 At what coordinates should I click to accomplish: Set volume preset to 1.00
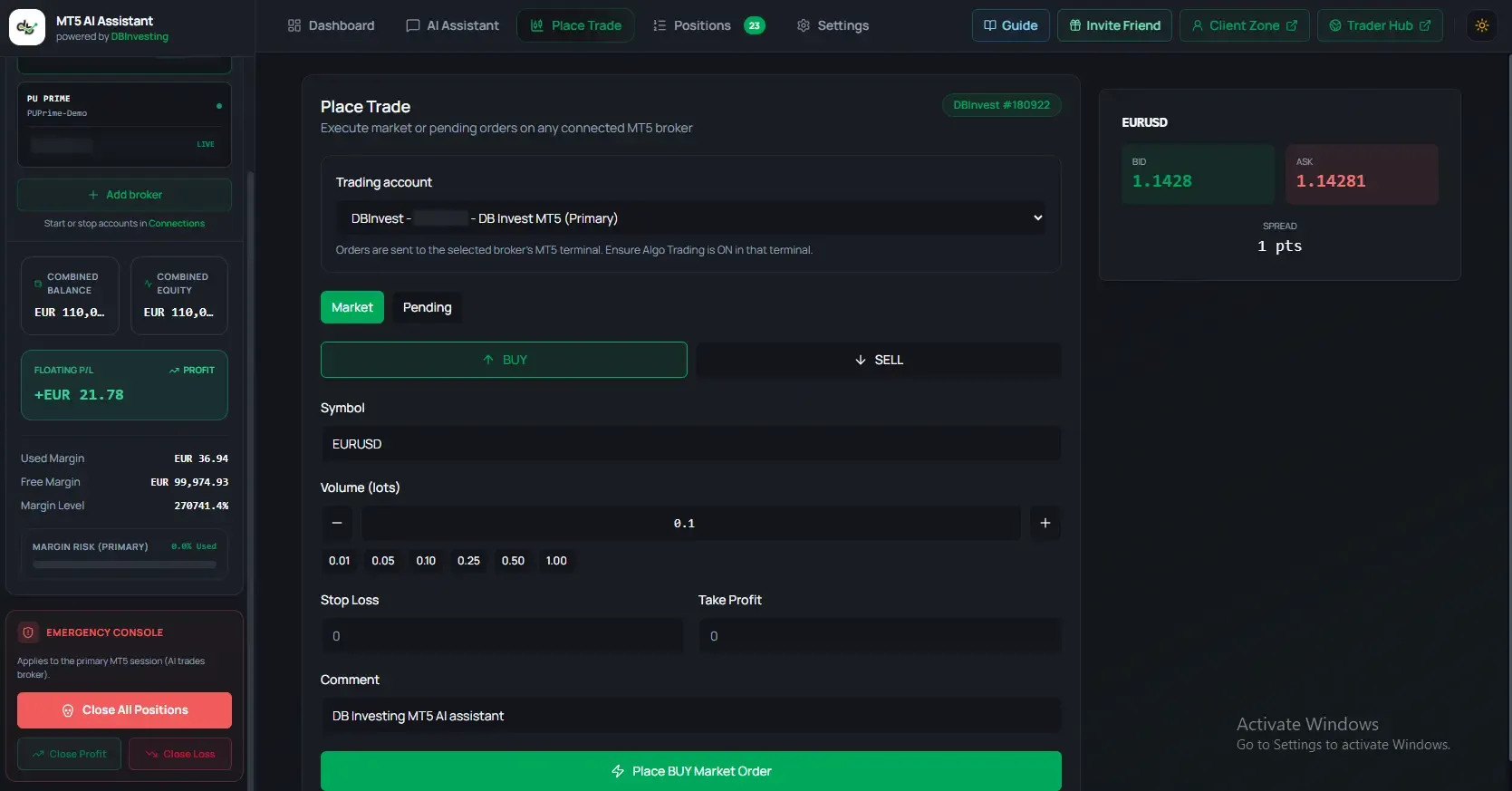556,561
